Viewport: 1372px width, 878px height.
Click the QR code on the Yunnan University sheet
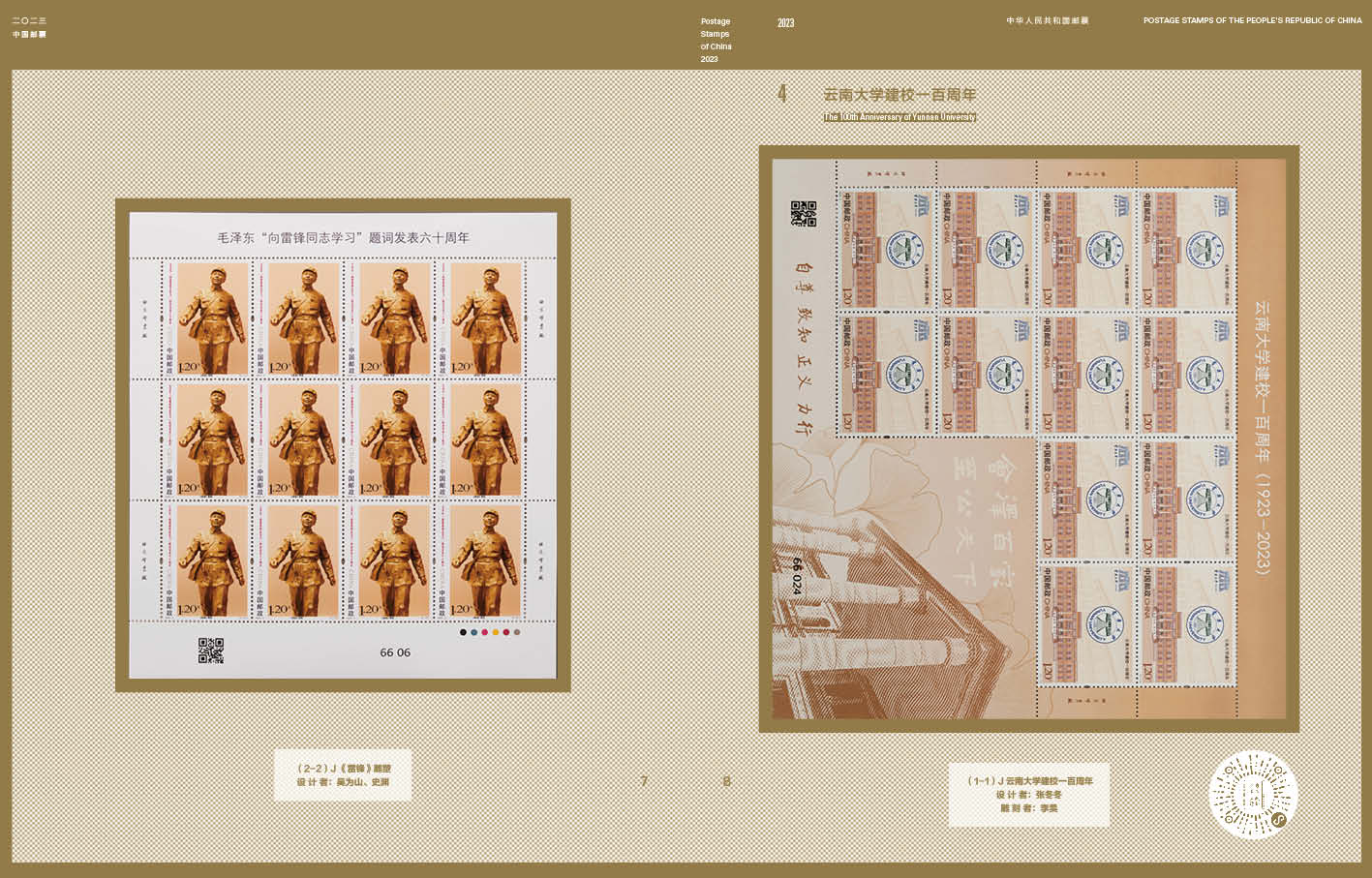(x=804, y=214)
